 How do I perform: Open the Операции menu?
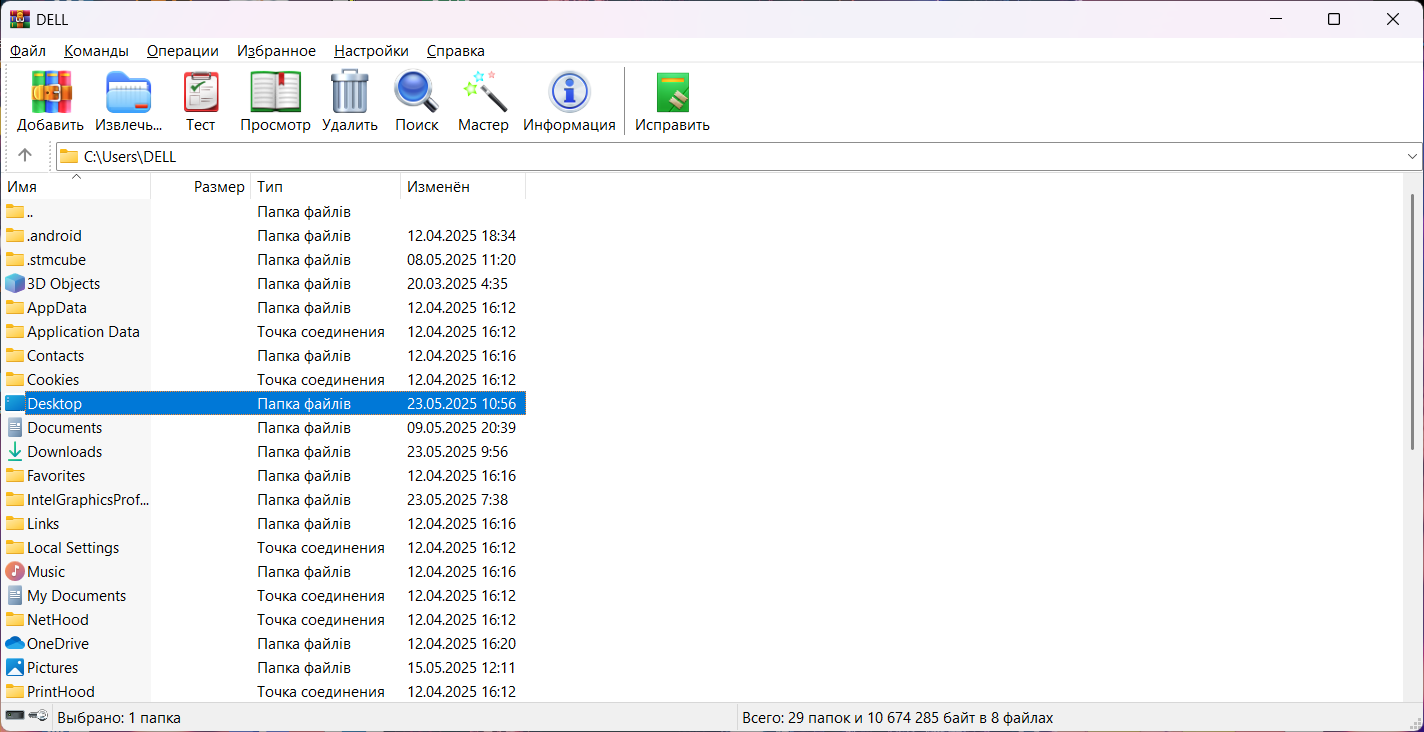[182, 51]
